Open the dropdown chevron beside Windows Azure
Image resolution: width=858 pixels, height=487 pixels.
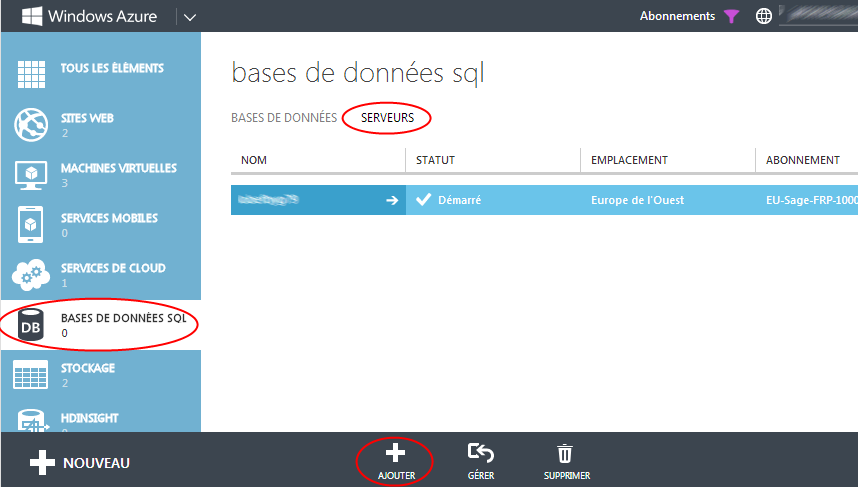189,17
